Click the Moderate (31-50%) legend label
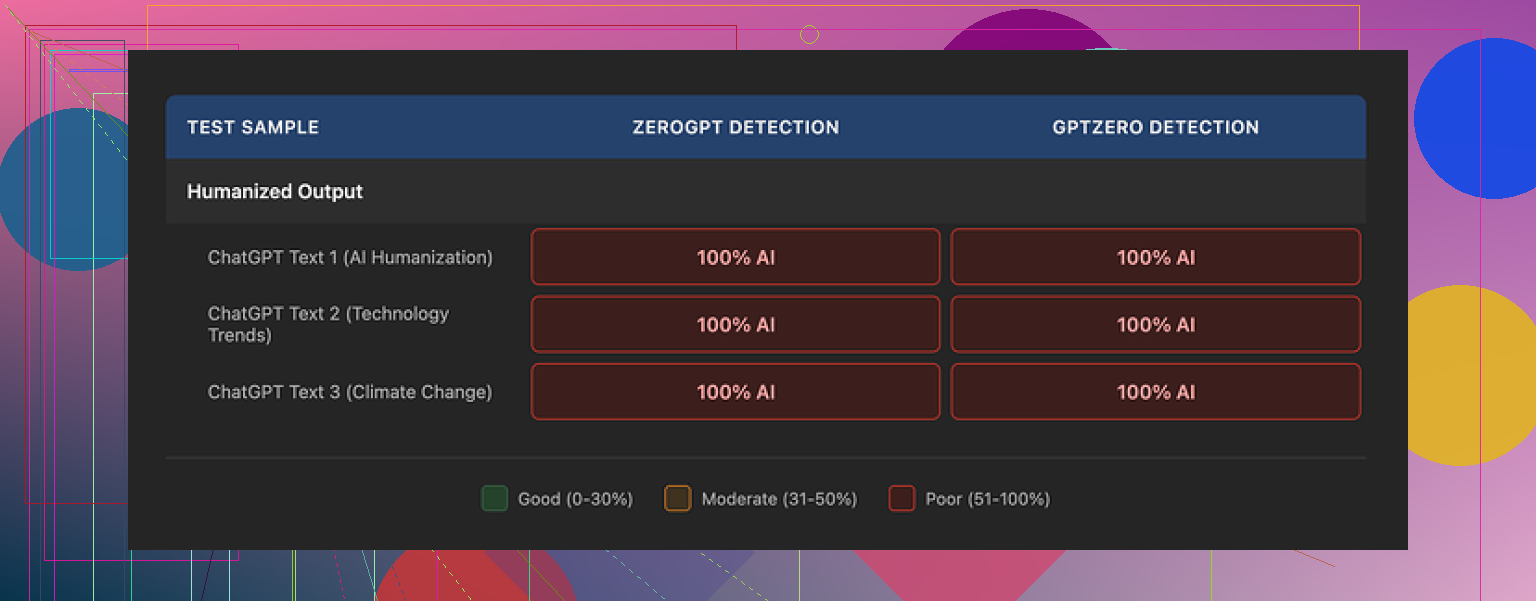 (x=779, y=499)
